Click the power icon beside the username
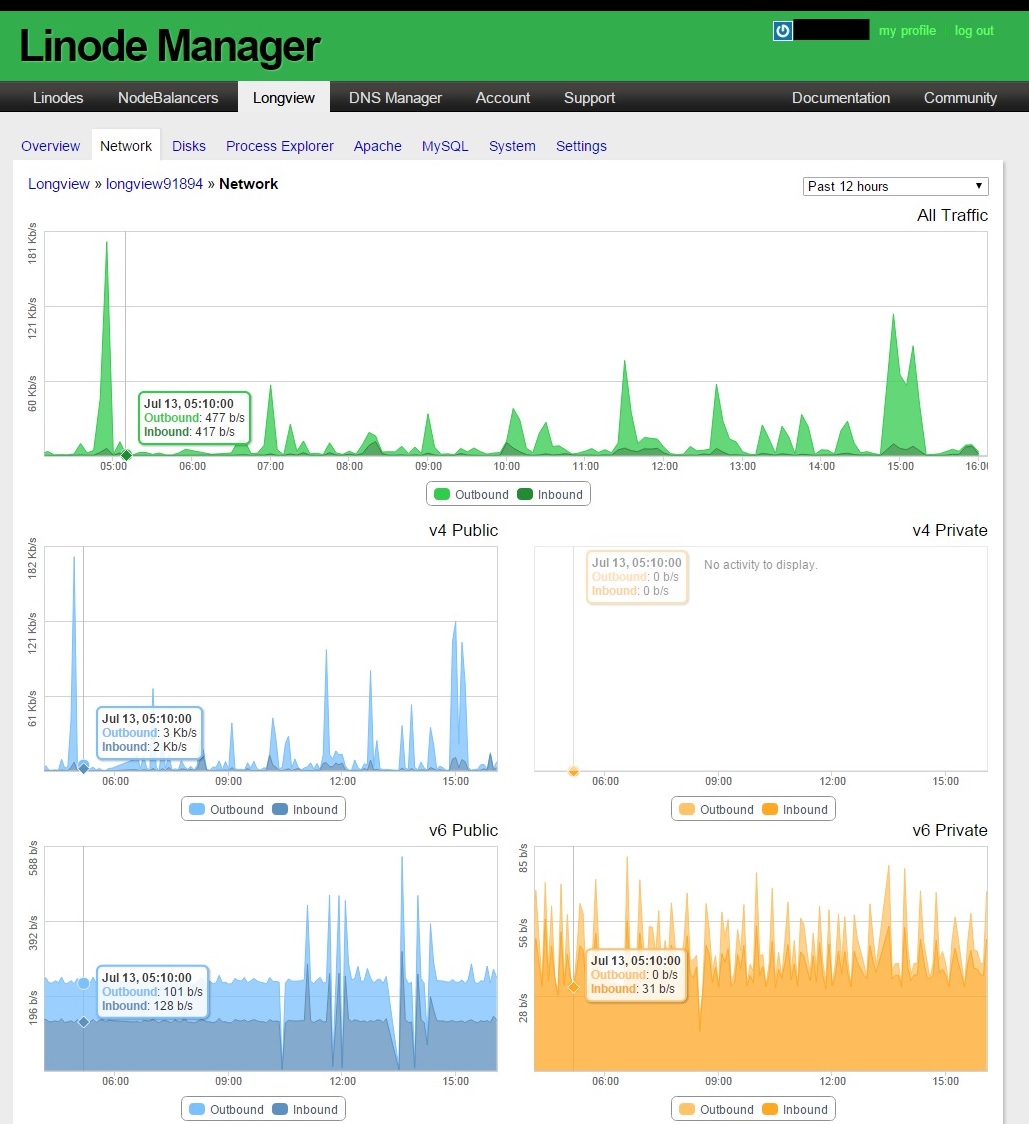Image resolution: width=1029 pixels, height=1124 pixels. (x=782, y=31)
